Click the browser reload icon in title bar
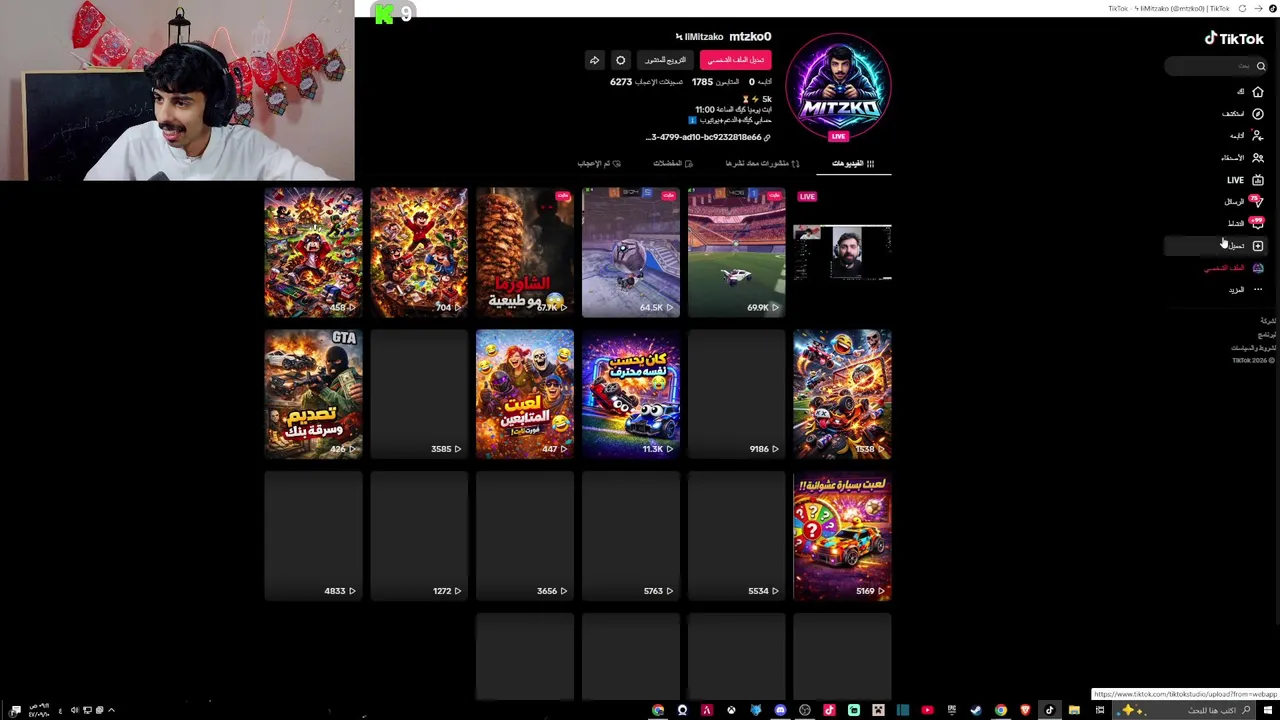 pyautogui.click(x=1242, y=8)
